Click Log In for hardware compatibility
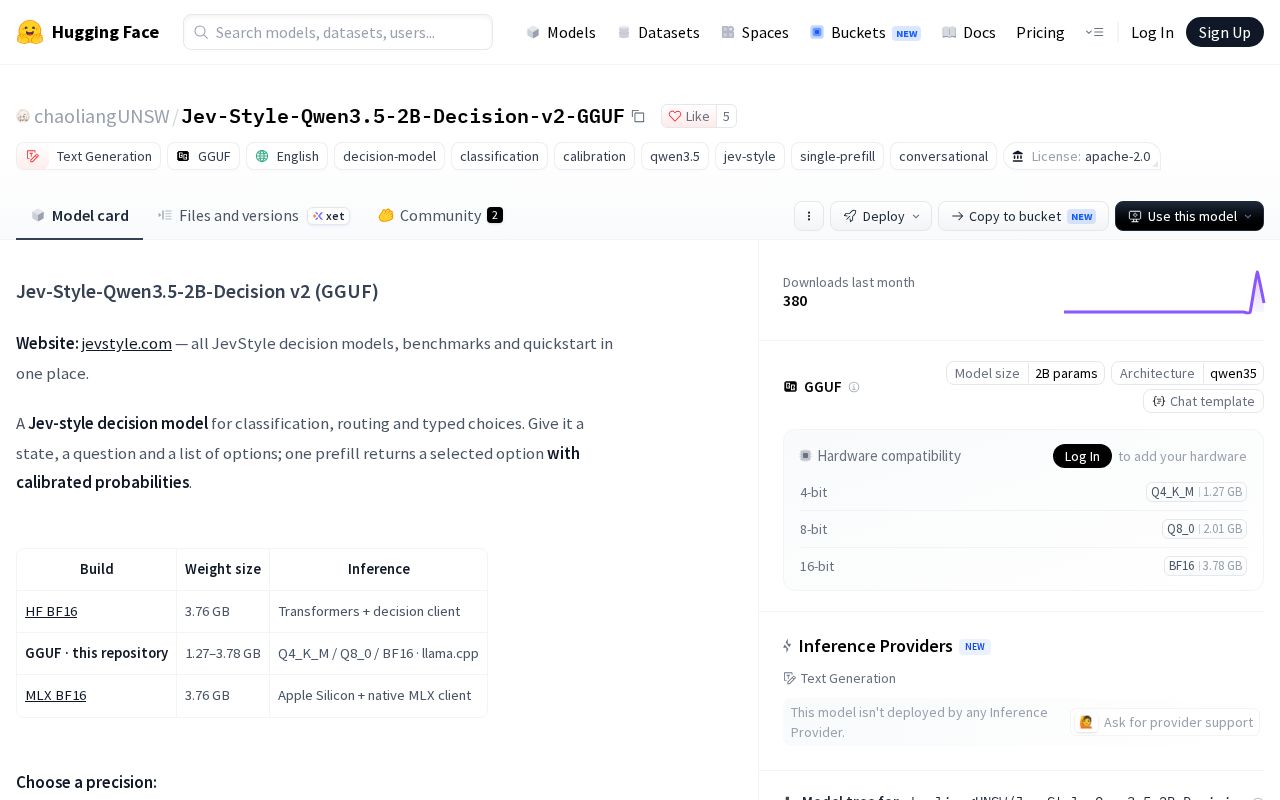1280x800 pixels. [x=1082, y=456]
